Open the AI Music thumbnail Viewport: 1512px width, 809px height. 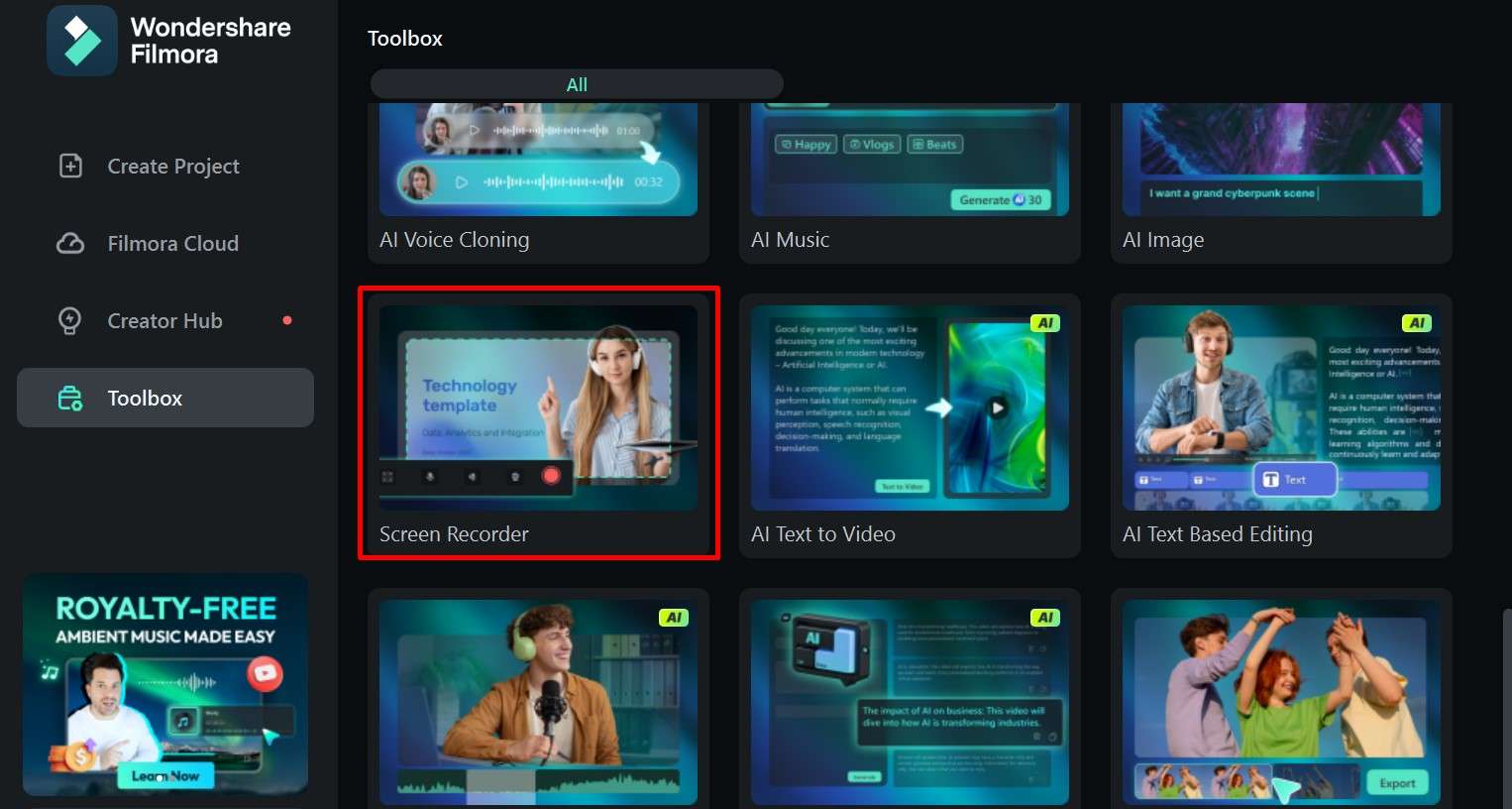[910, 160]
